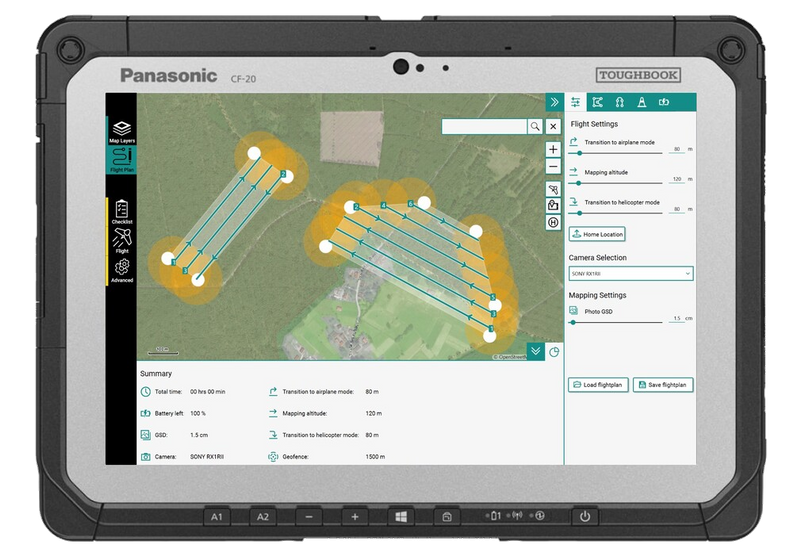Click the map search magnifier icon
Viewport: 800px width, 557px height.
coord(536,127)
